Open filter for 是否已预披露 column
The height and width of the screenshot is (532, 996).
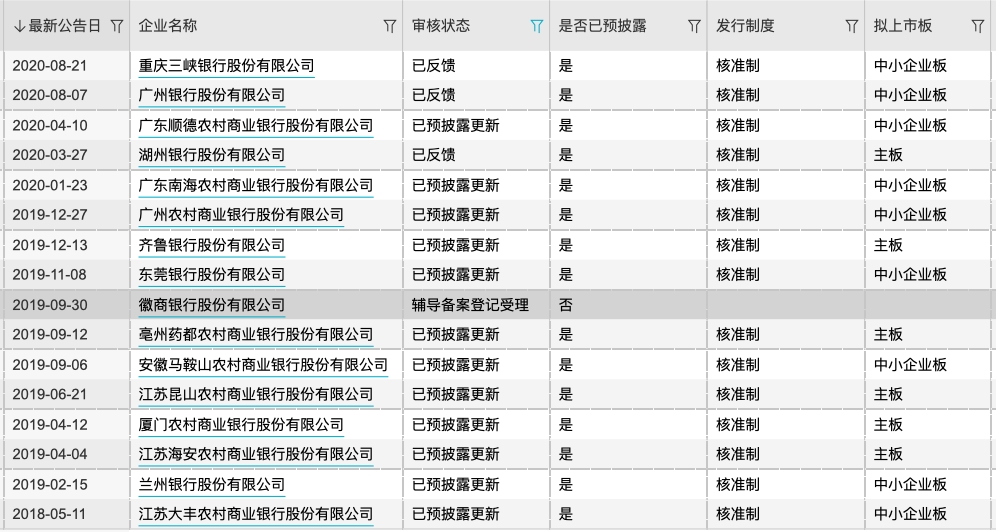pyautogui.click(x=694, y=26)
